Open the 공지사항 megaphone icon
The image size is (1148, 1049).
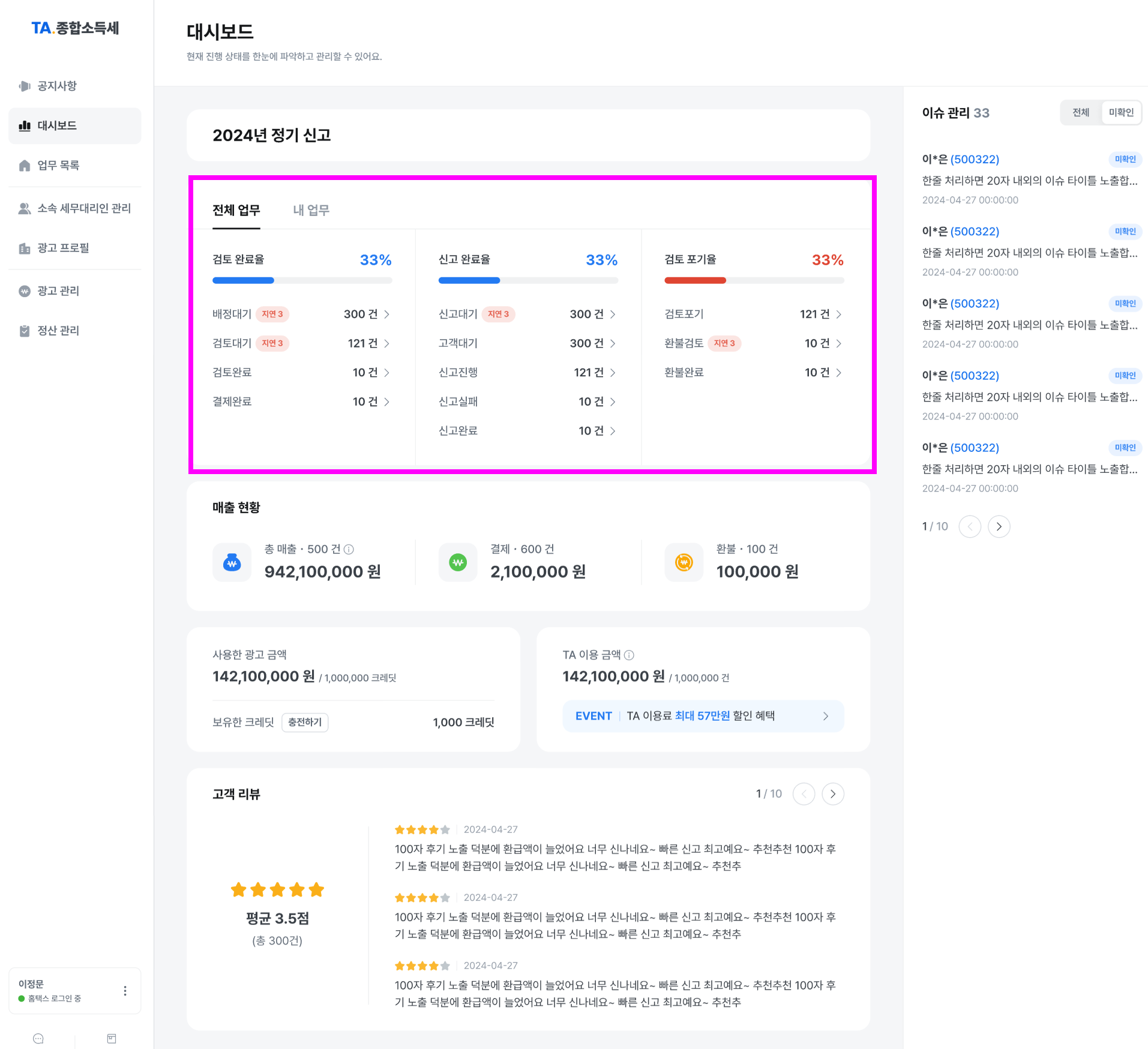pos(25,86)
